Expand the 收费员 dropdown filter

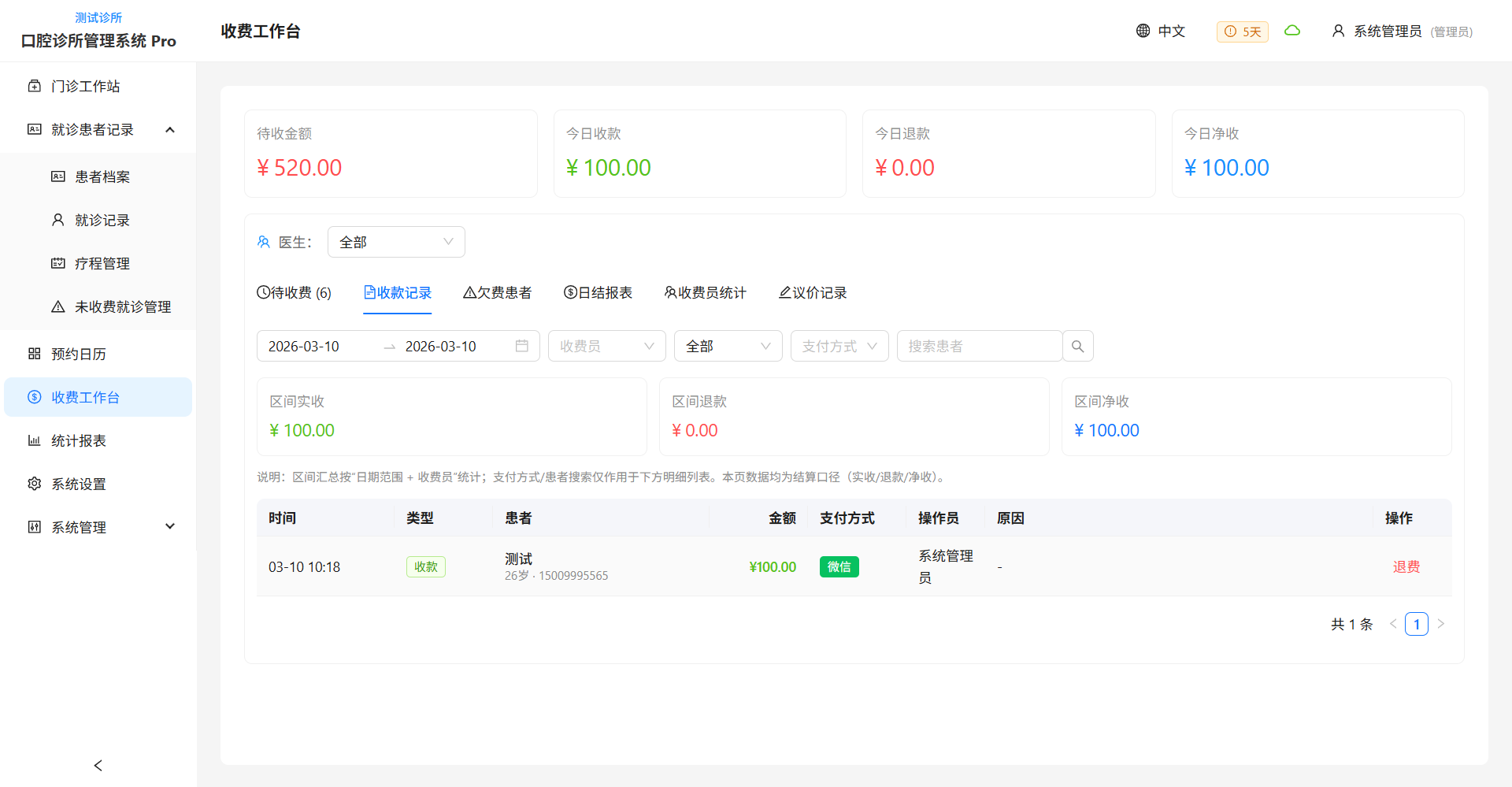(x=606, y=346)
